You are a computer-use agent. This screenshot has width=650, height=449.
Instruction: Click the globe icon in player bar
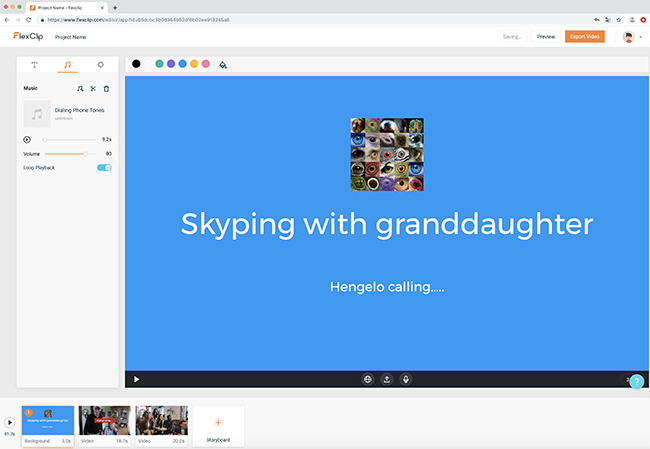[367, 379]
